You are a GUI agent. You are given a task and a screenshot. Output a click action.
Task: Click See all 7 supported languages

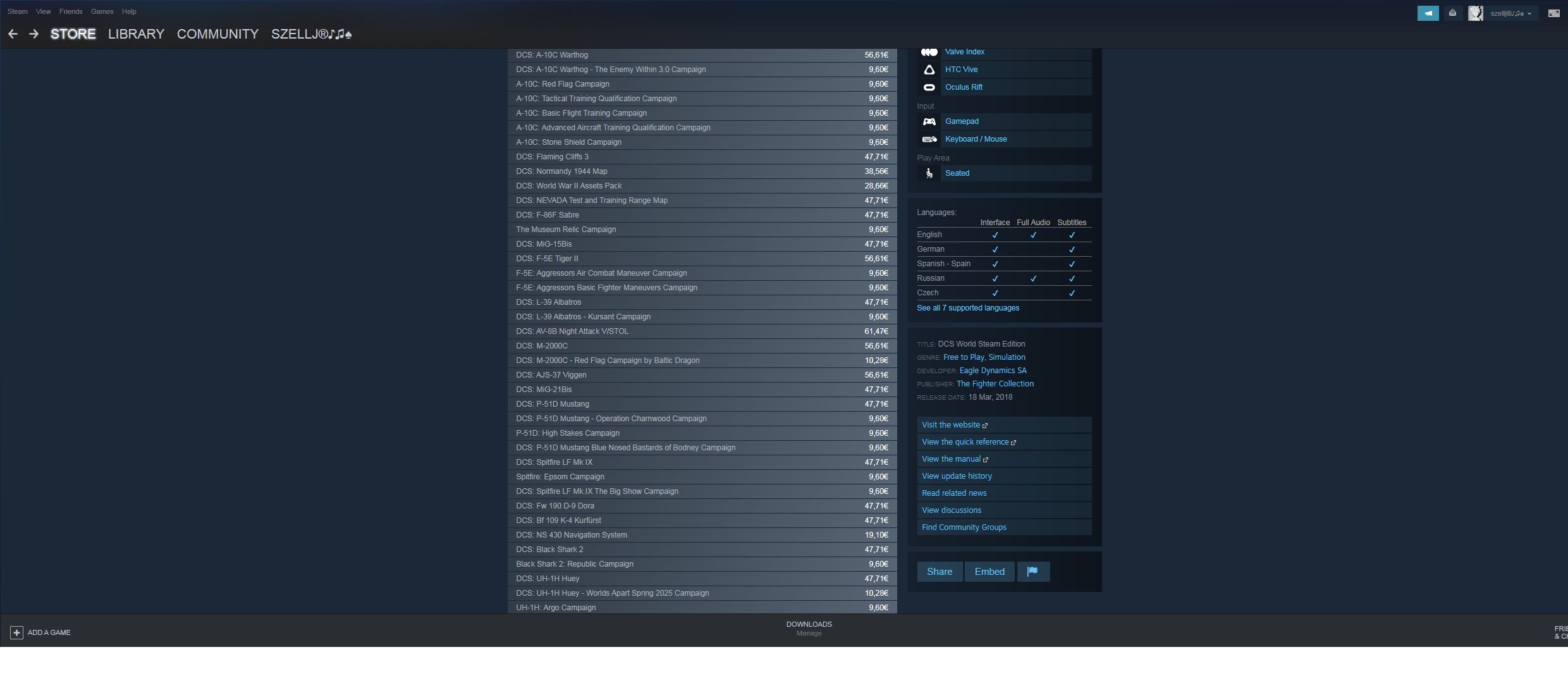(x=968, y=308)
